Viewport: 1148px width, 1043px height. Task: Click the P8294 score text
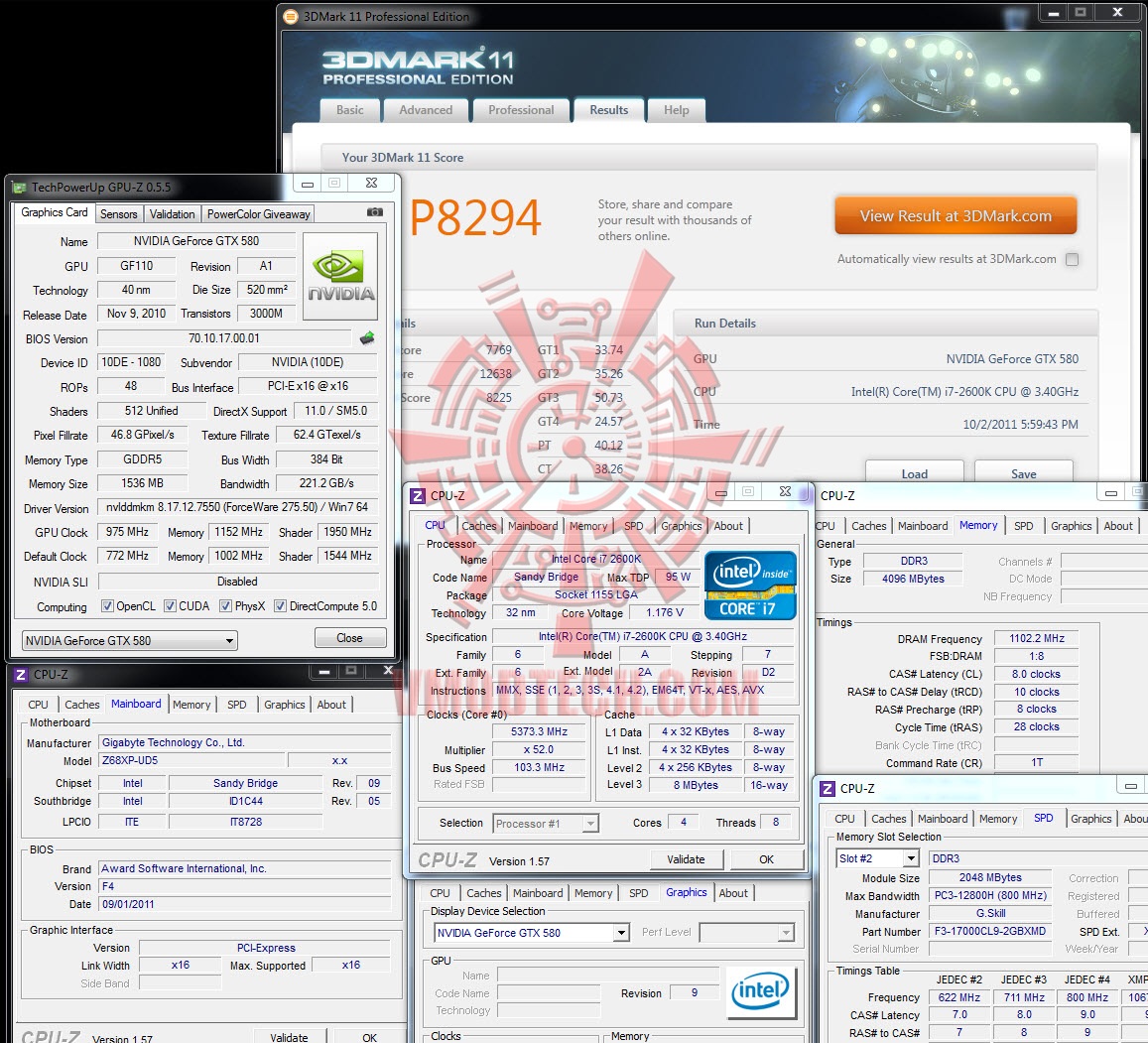pyautogui.click(x=475, y=217)
